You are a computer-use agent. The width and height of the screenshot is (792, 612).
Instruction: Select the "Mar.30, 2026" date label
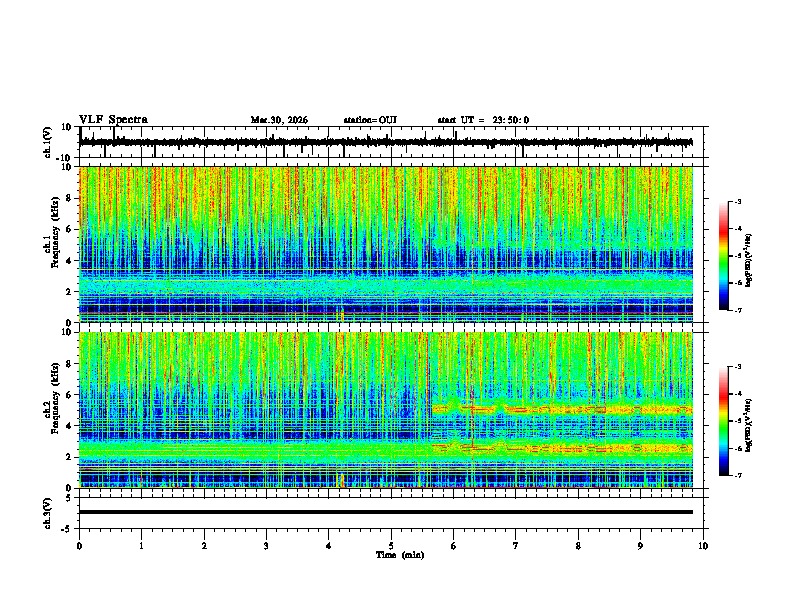pos(279,120)
